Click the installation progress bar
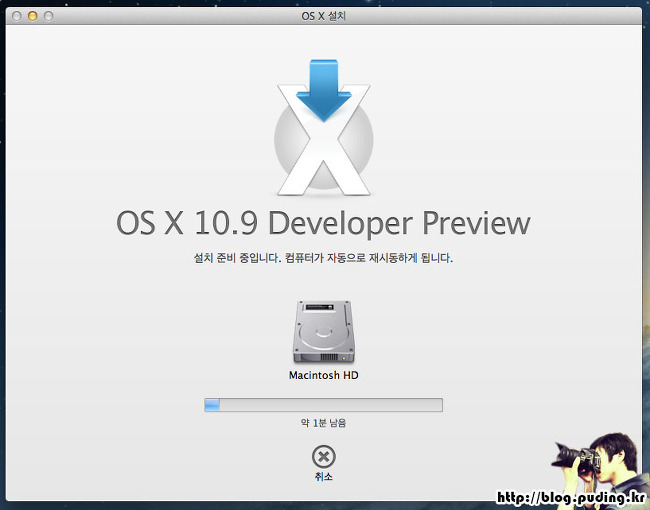Screen dimensions: 650x510 (x=323, y=405)
